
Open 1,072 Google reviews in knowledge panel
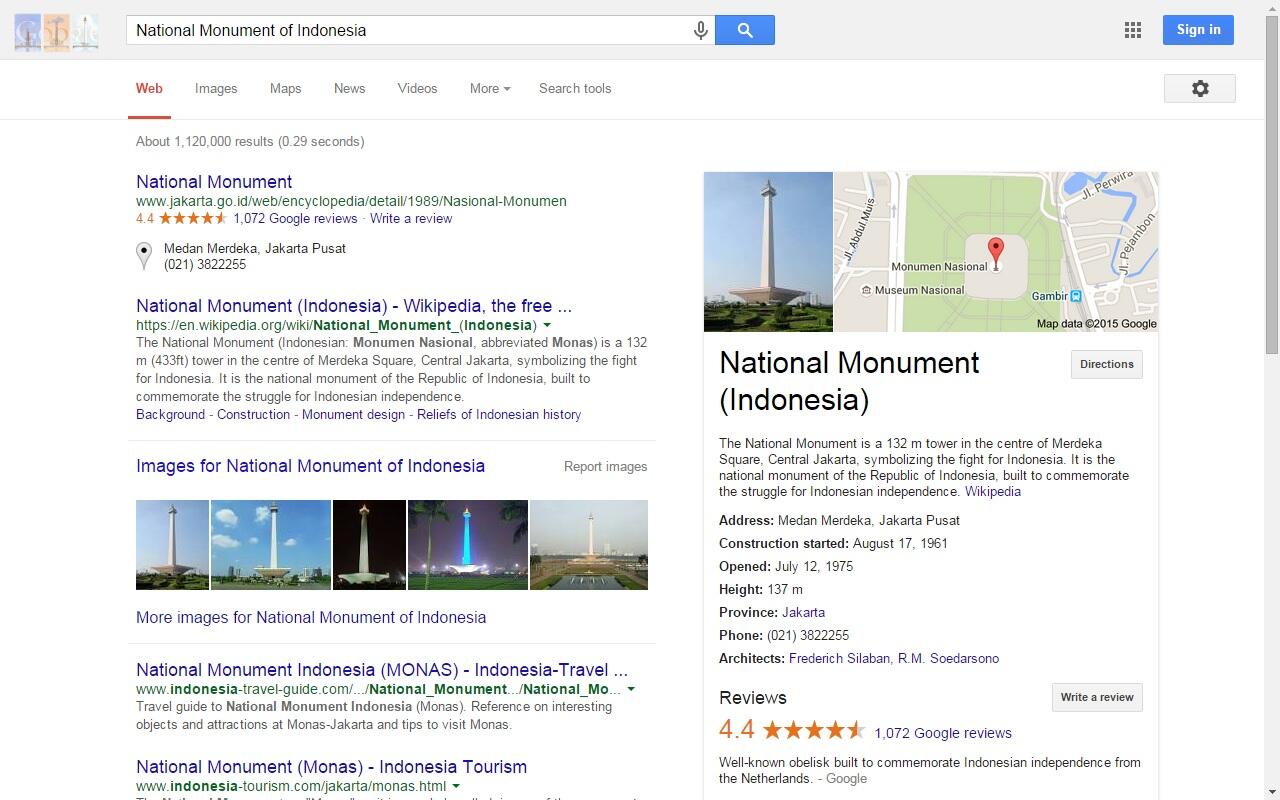[943, 733]
